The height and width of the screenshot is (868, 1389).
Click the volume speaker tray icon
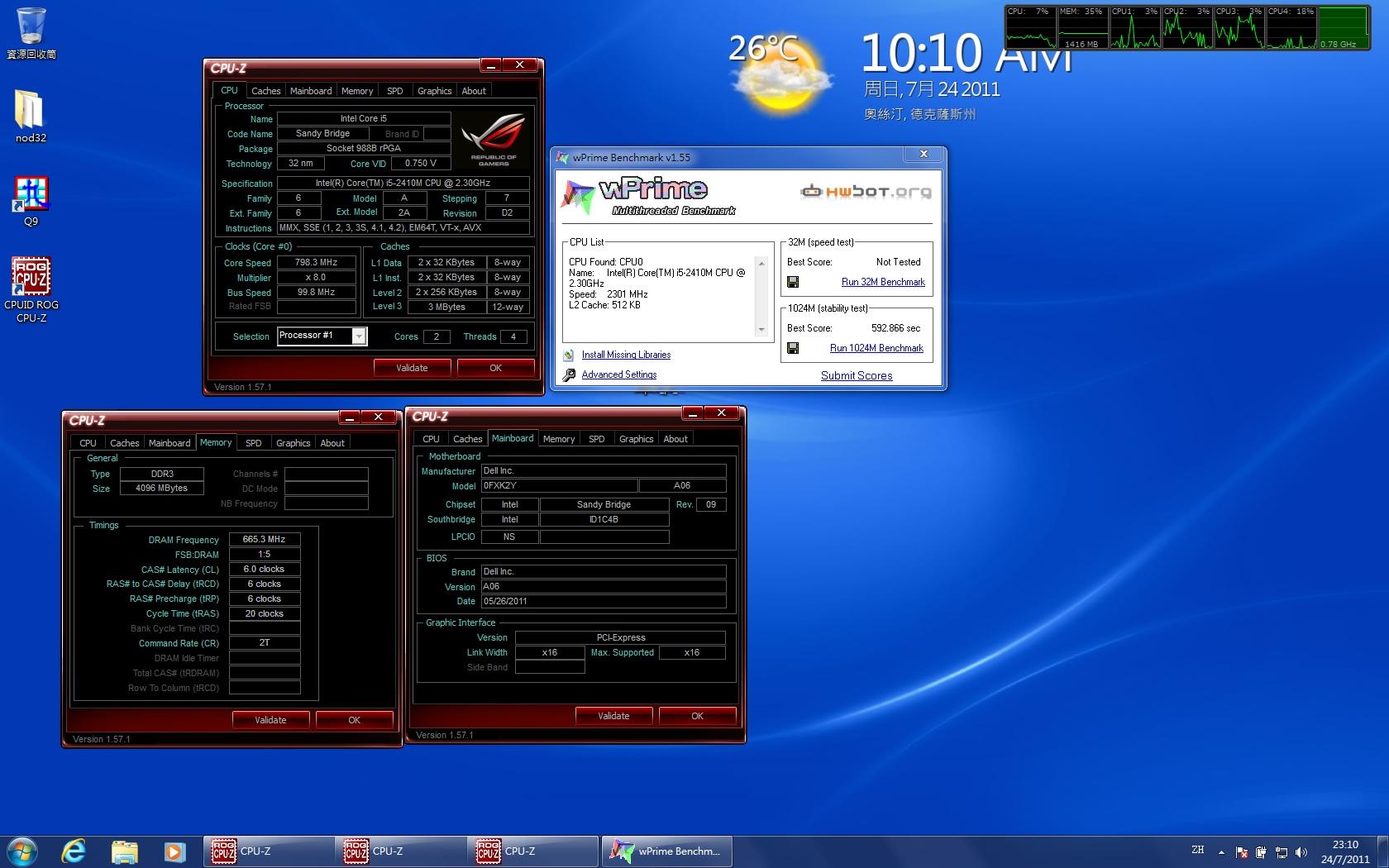pos(1301,852)
